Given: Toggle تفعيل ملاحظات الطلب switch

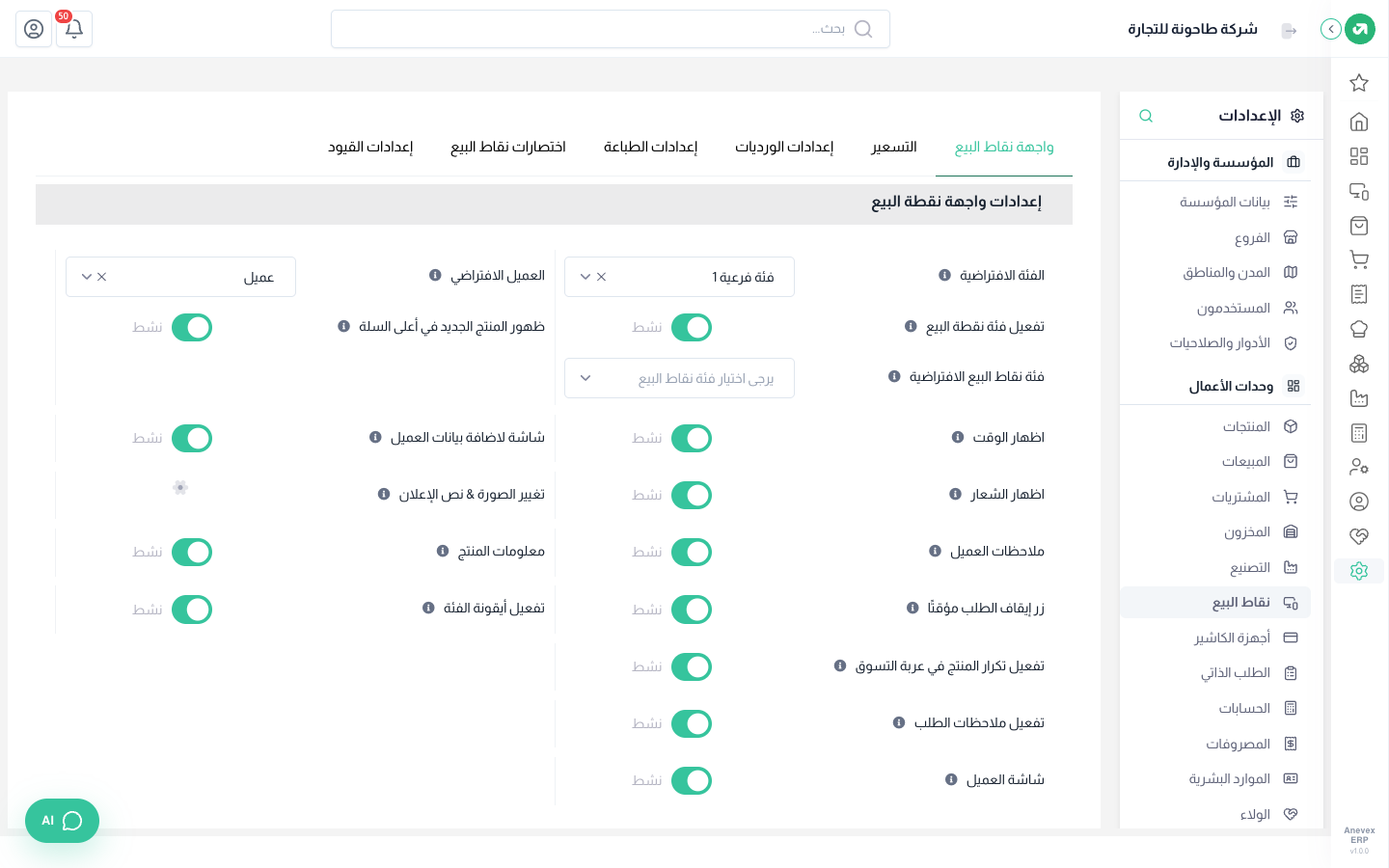Looking at the screenshot, I should point(692,723).
